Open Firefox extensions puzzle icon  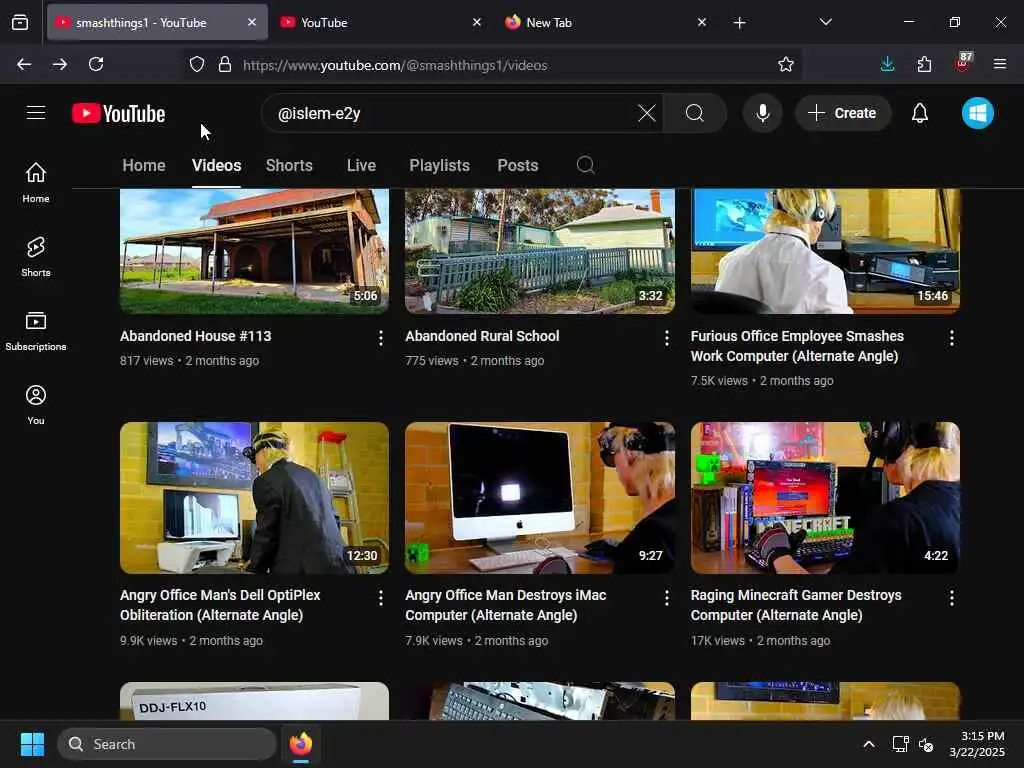[924, 64]
